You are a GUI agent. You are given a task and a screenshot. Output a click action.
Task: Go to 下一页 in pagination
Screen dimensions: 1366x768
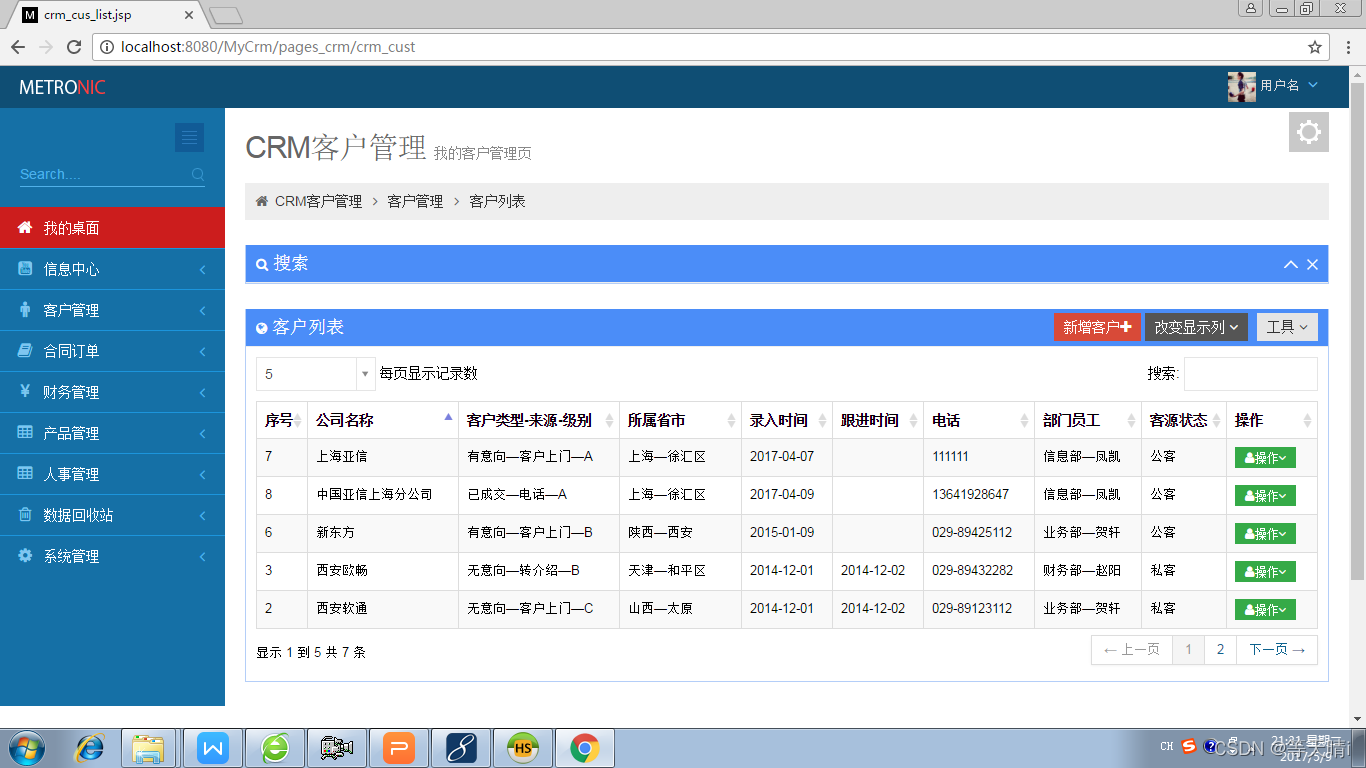(1277, 649)
